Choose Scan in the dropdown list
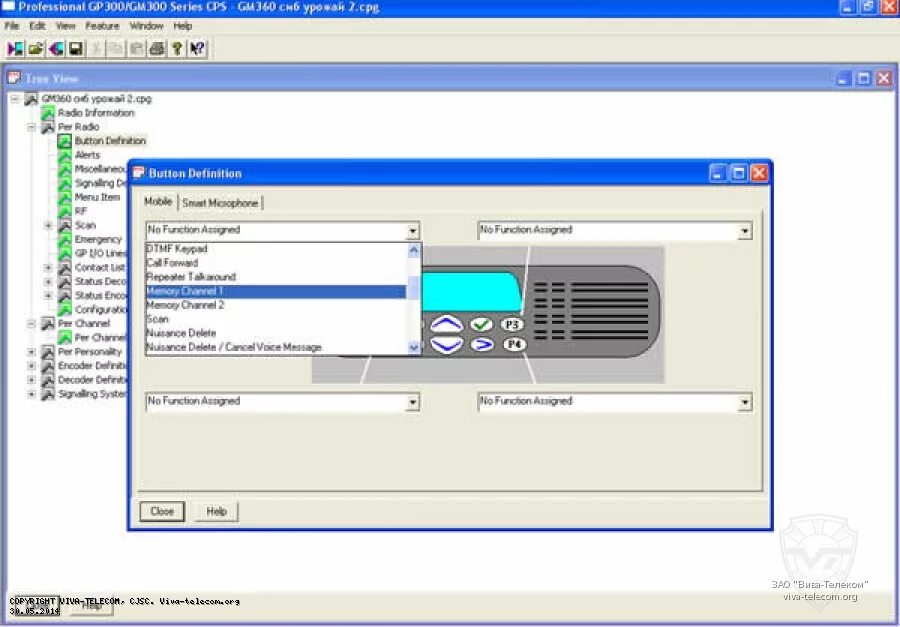 [276, 319]
